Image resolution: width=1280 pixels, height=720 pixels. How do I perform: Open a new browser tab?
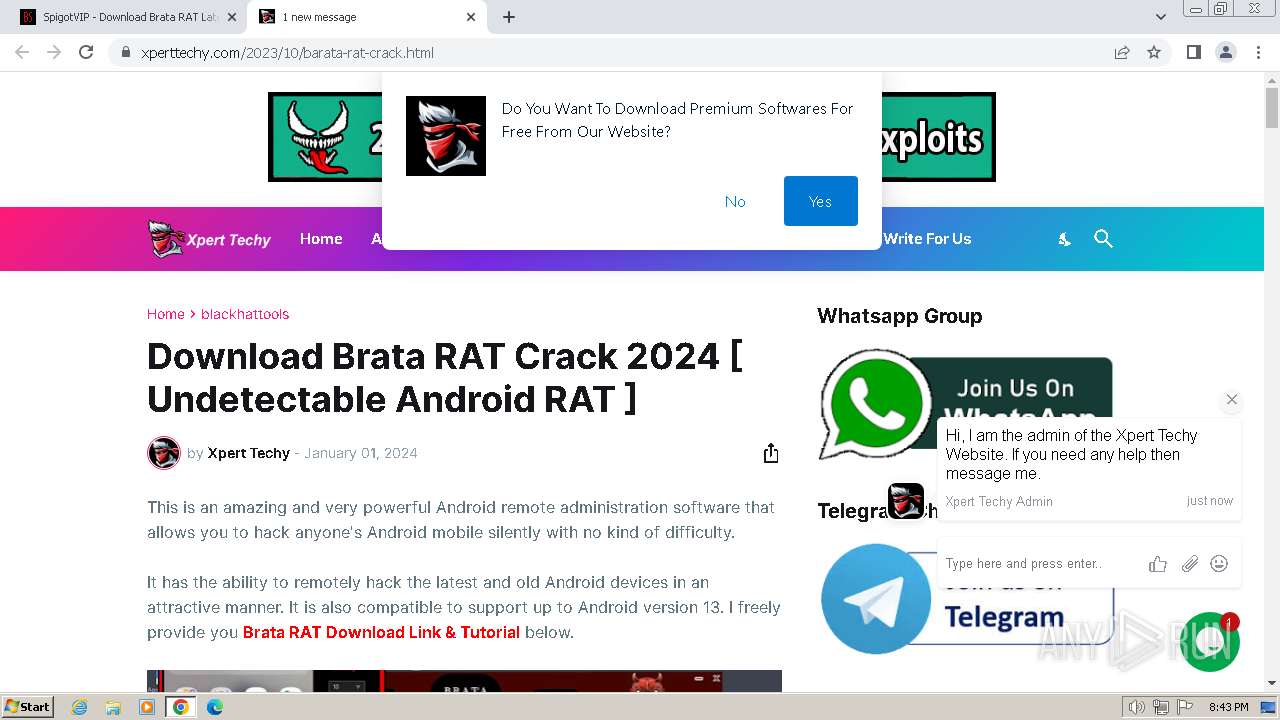[509, 17]
